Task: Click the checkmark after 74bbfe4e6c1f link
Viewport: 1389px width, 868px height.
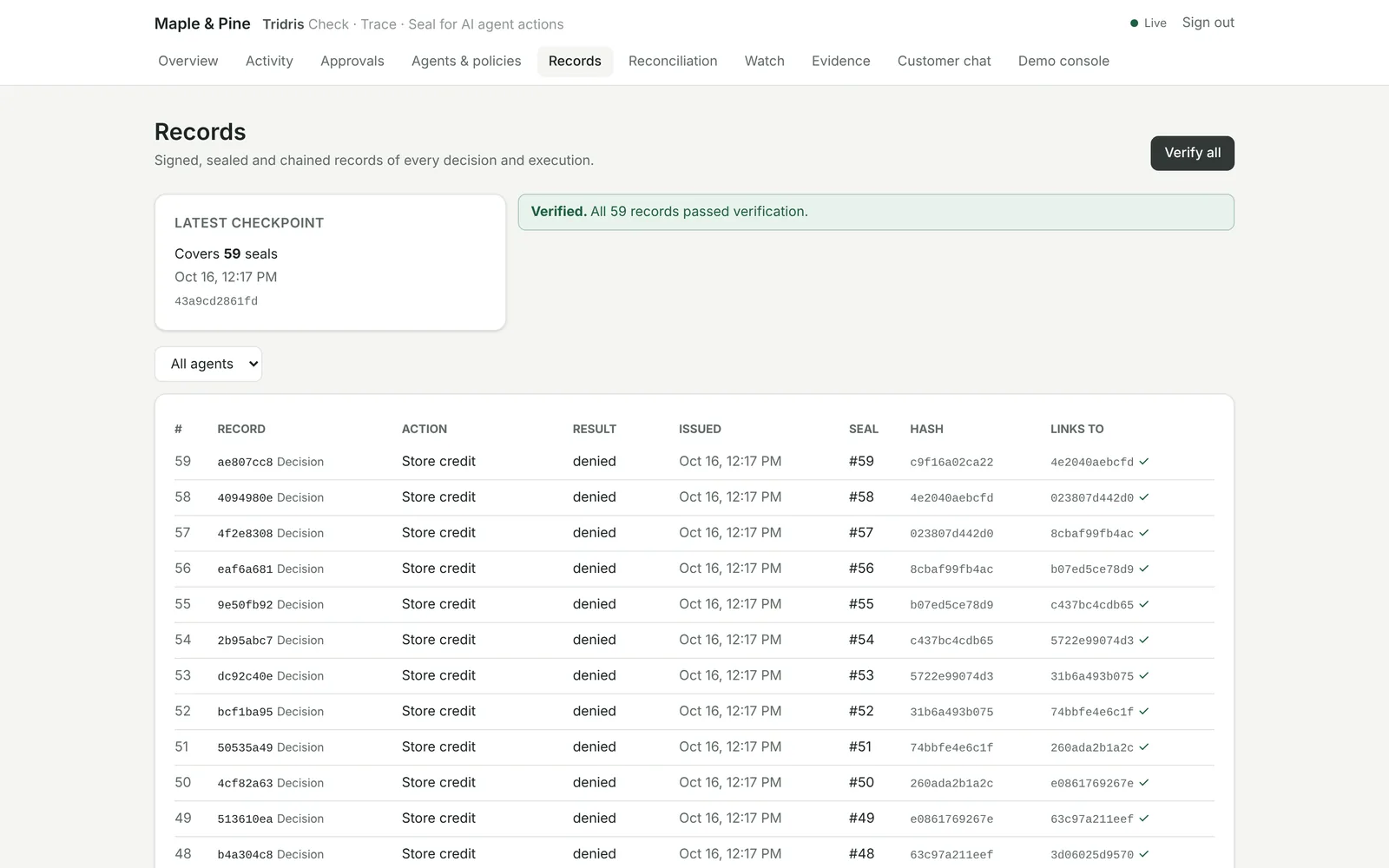Action: (1144, 711)
